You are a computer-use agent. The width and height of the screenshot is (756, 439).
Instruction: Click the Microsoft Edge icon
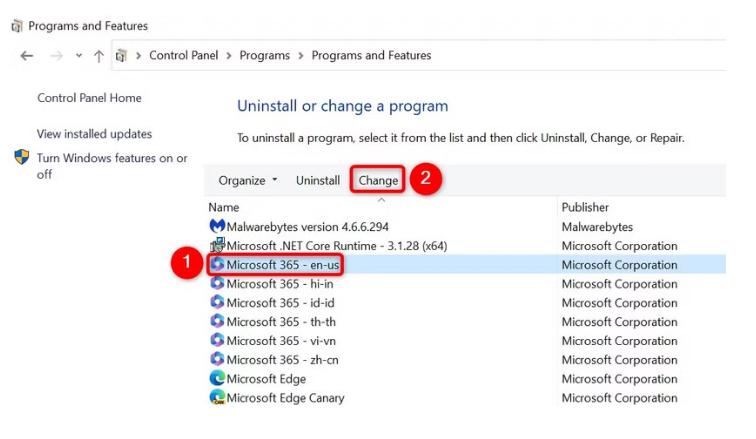tap(217, 378)
